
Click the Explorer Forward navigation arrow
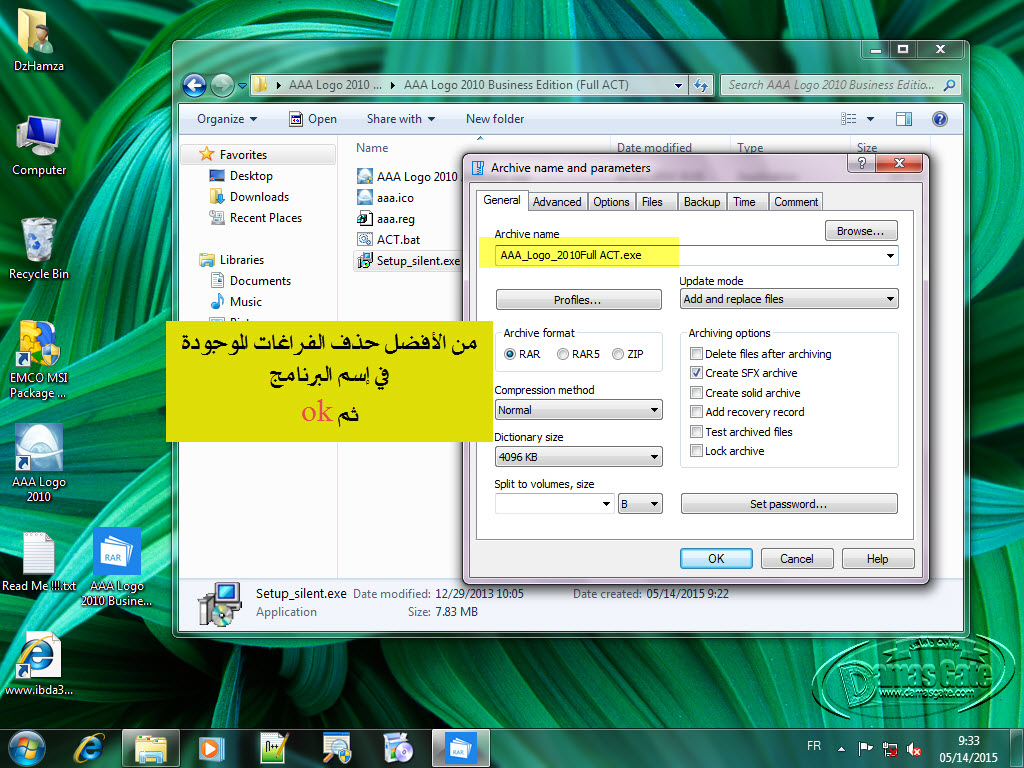coord(222,85)
